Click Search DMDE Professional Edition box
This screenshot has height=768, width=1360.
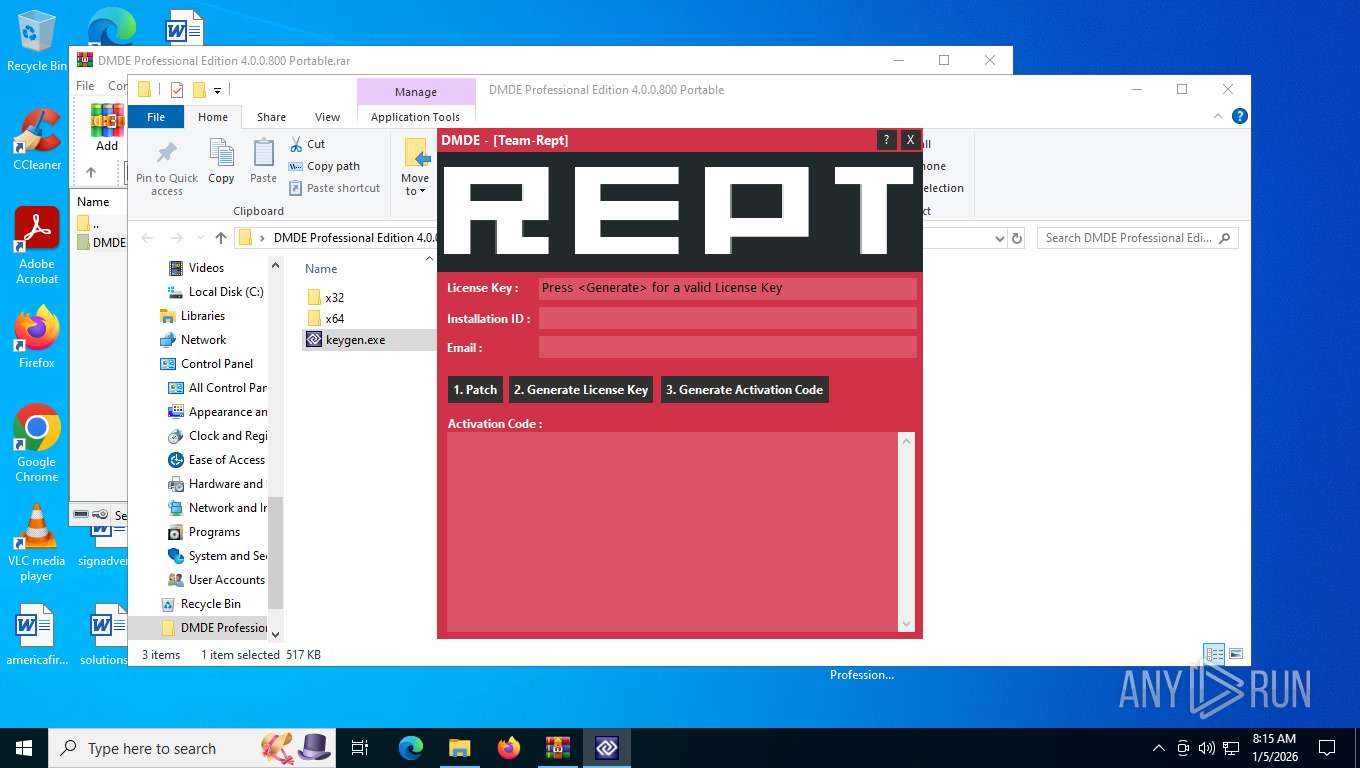tap(1137, 238)
